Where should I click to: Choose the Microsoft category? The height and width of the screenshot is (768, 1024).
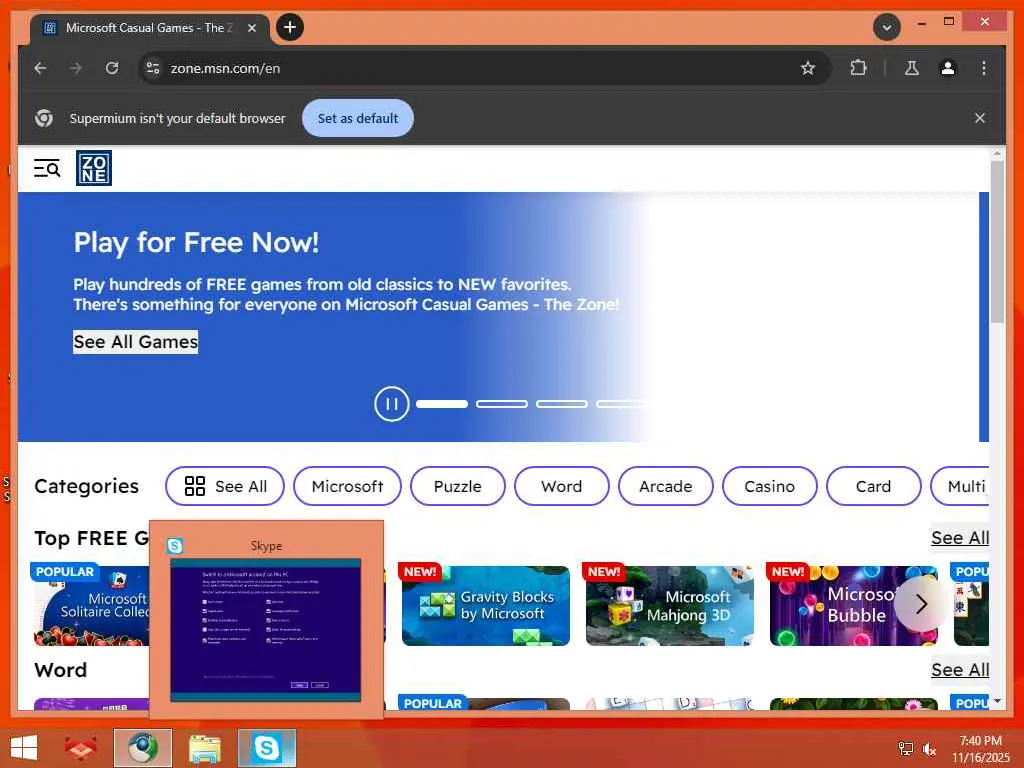click(347, 486)
